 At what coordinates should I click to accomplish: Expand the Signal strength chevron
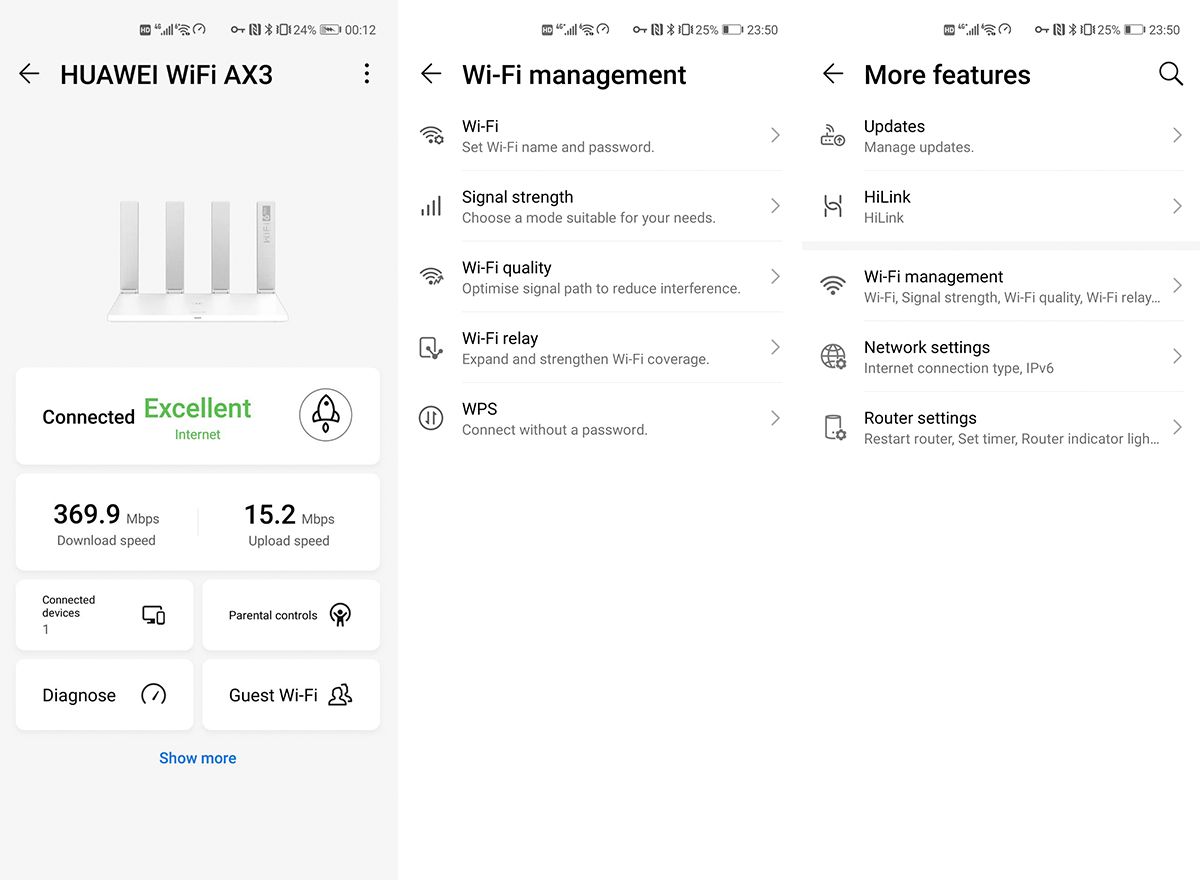click(x=775, y=206)
